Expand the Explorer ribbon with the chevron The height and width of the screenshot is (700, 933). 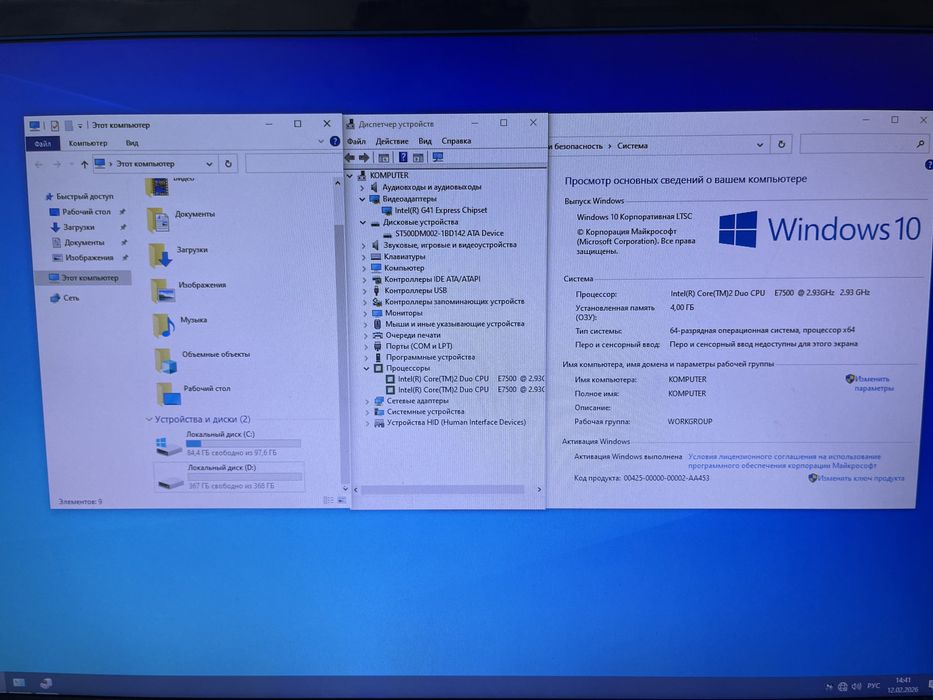[x=321, y=142]
